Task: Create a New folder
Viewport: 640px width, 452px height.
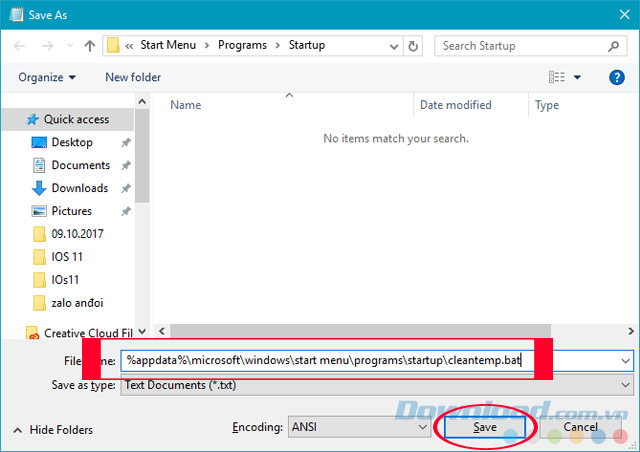Action: point(133,77)
